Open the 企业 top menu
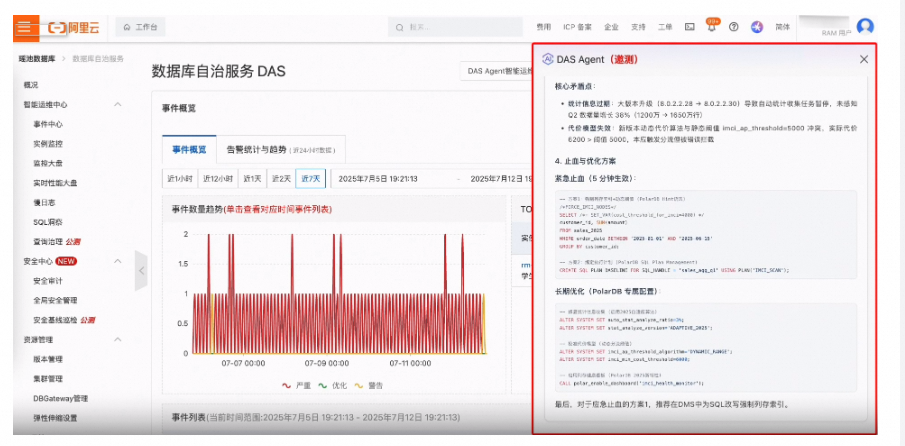 coord(611,27)
